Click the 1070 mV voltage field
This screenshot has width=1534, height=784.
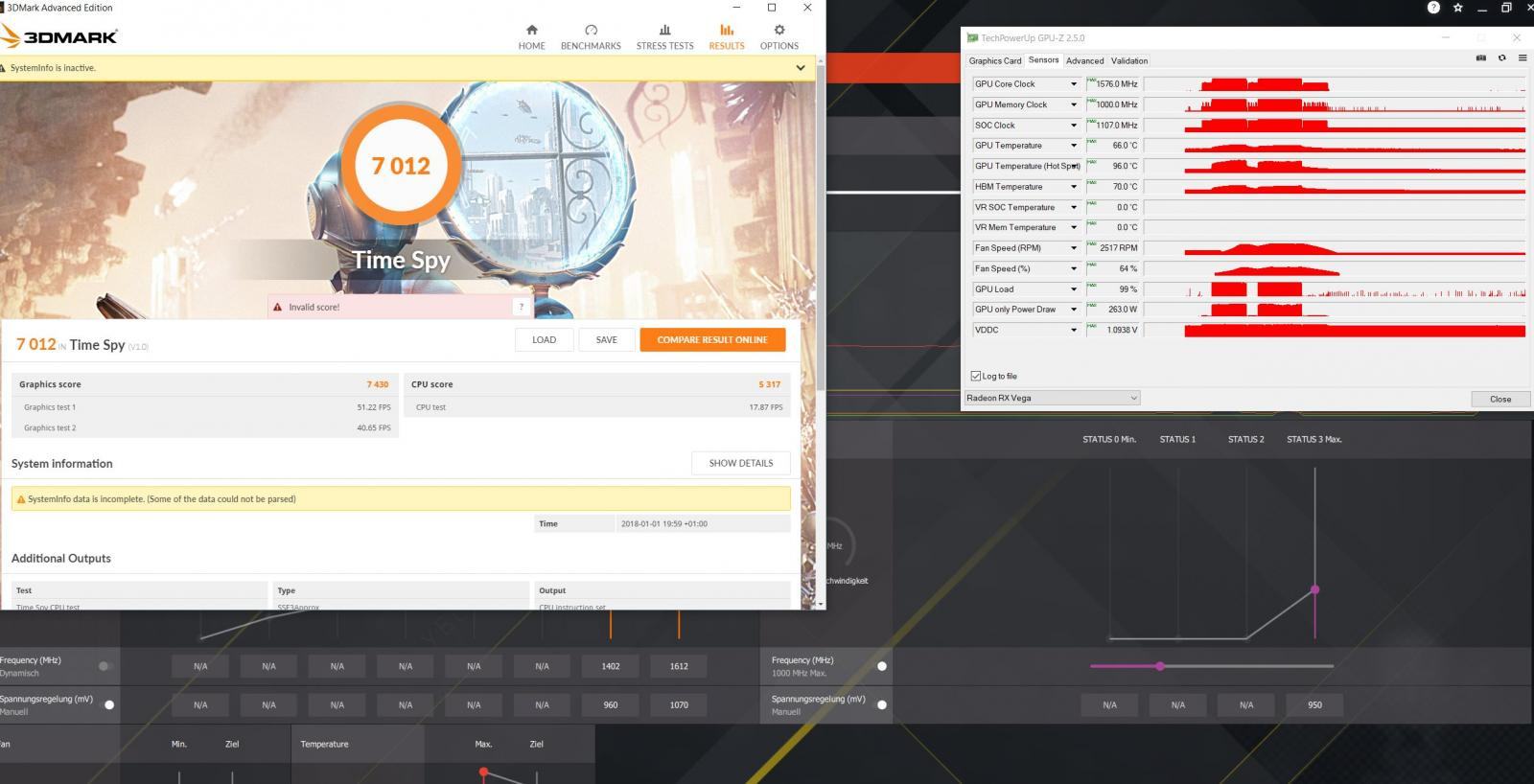679,704
